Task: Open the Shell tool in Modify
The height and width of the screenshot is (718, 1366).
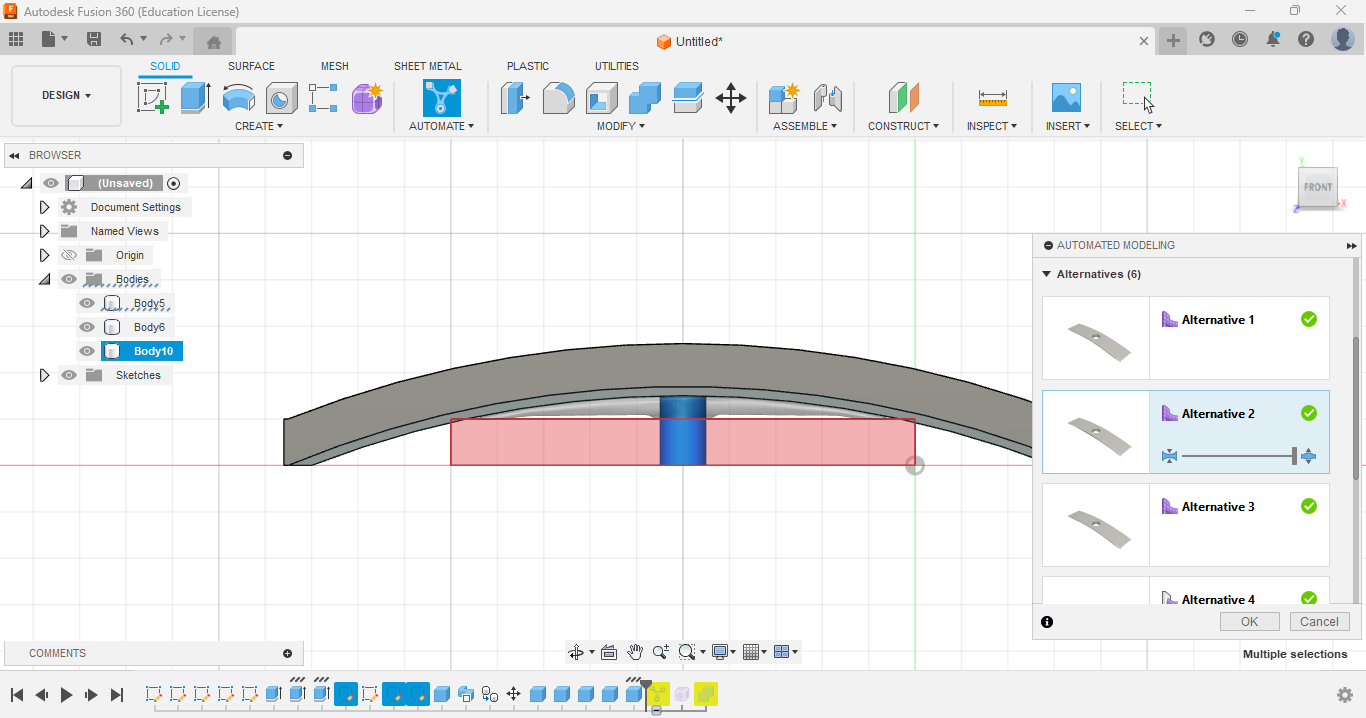Action: 601,98
